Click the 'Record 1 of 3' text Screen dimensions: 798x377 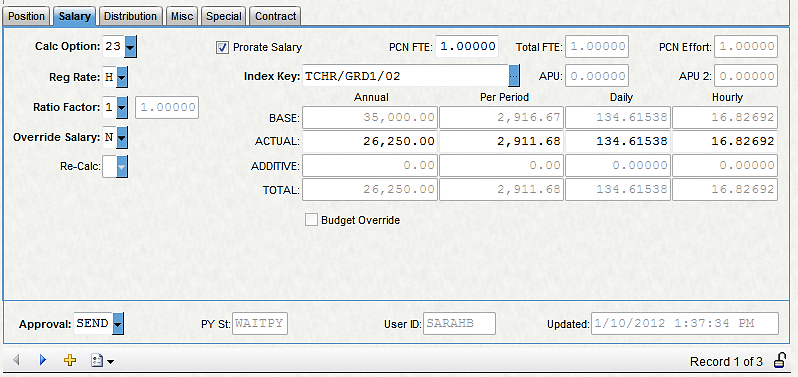pyautogui.click(x=726, y=362)
